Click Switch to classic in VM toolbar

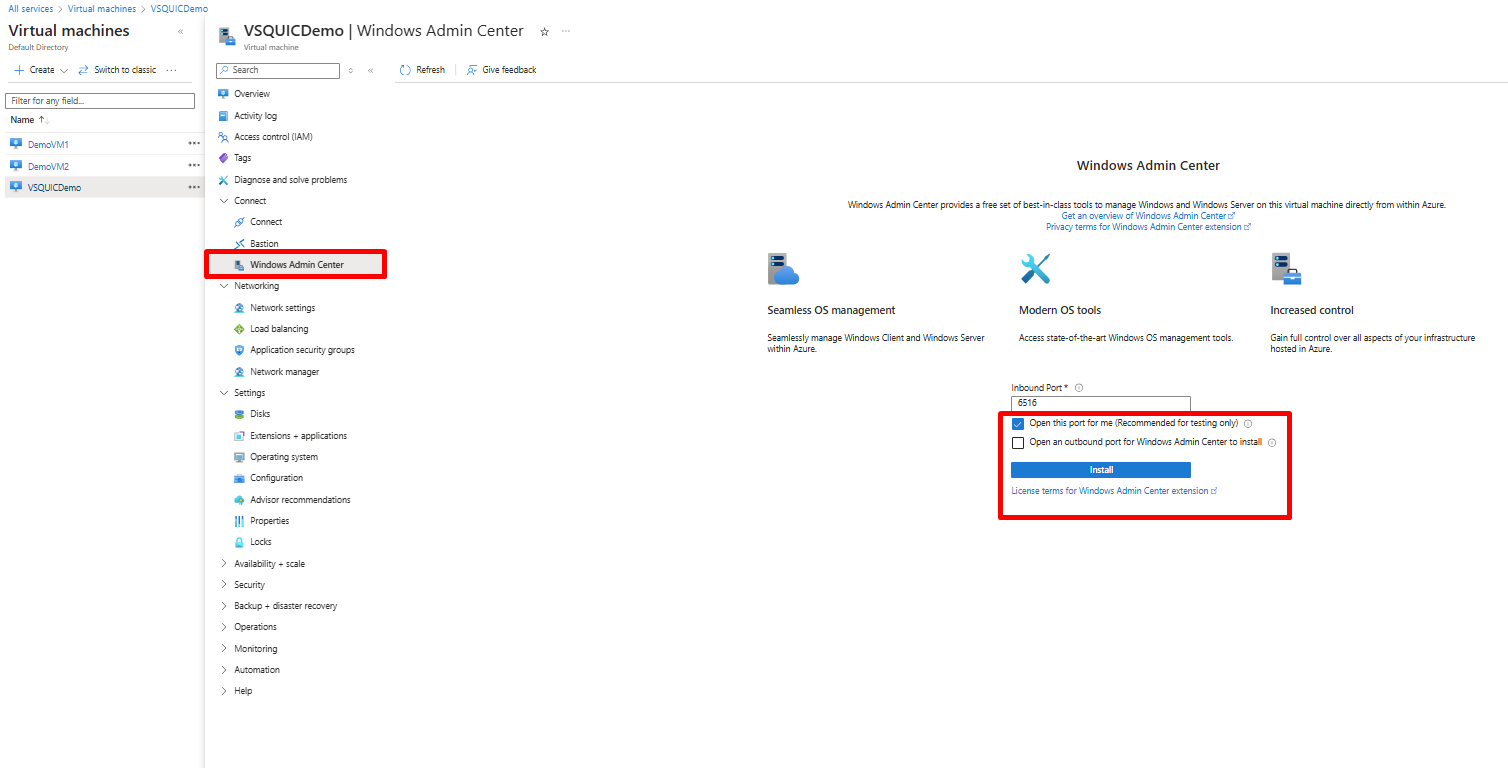pos(116,70)
